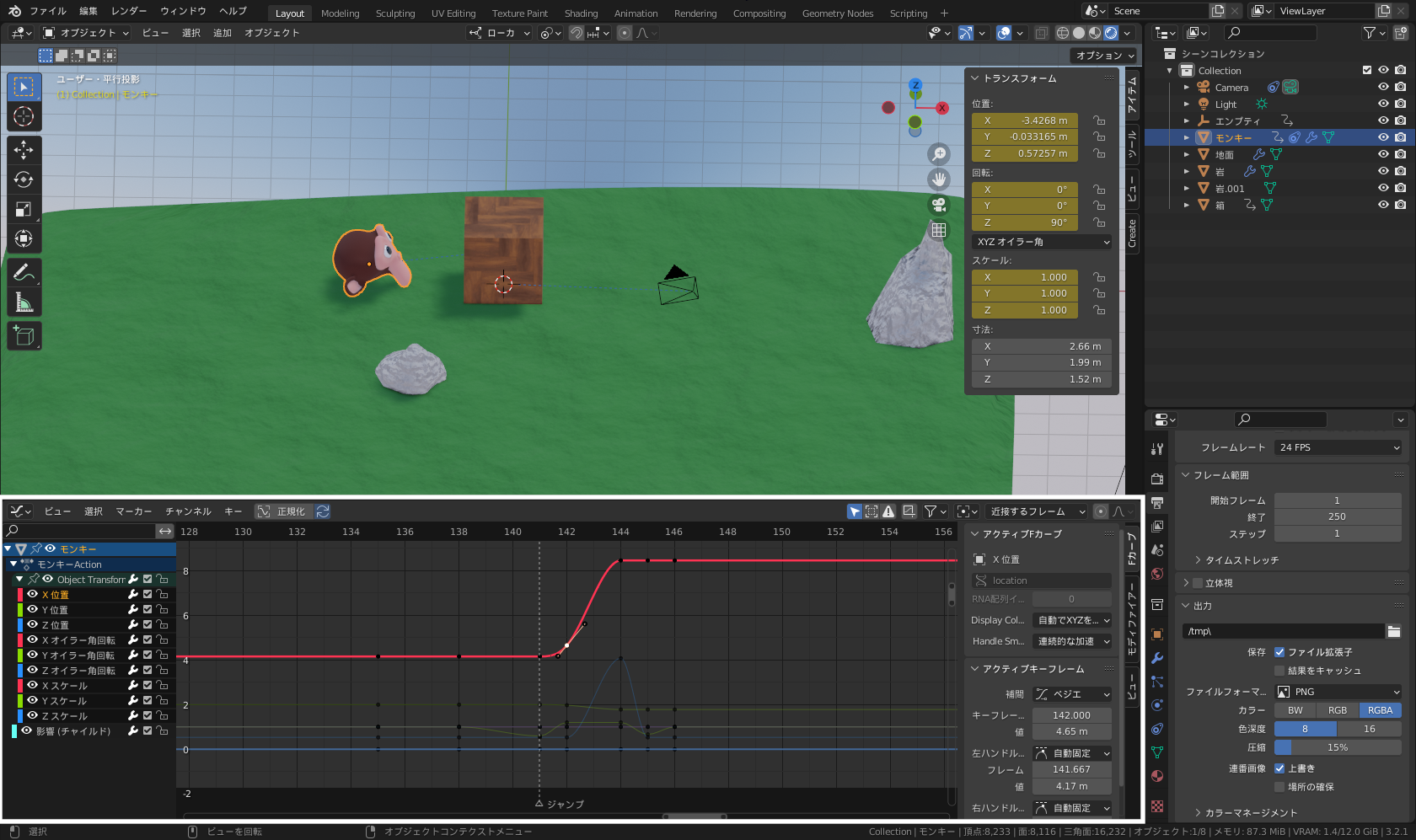Open the フレームレート 24 FPS dropdown
The height and width of the screenshot is (840, 1416).
coord(1338,447)
